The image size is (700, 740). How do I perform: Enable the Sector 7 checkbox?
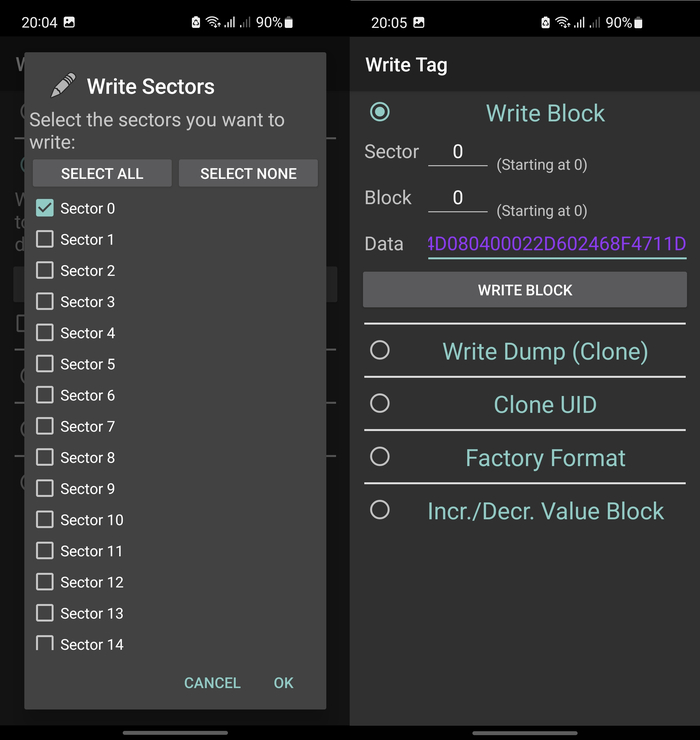tap(45, 426)
